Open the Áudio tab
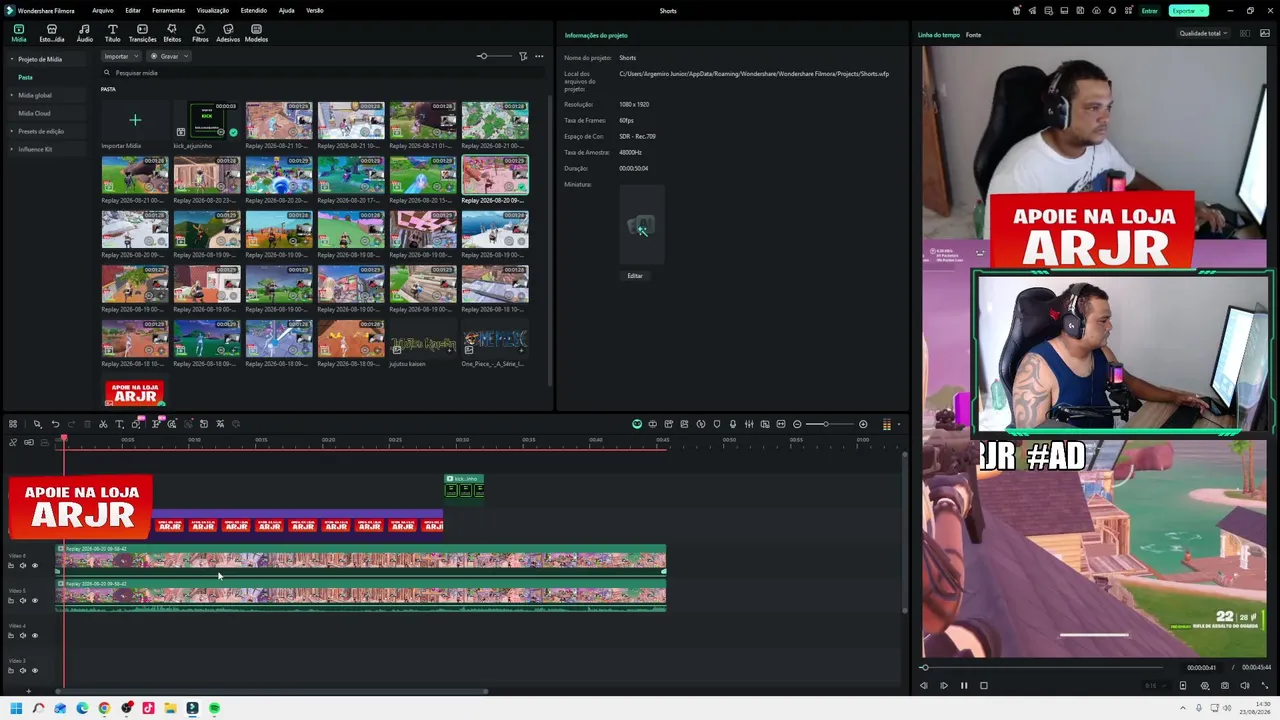 85,33
